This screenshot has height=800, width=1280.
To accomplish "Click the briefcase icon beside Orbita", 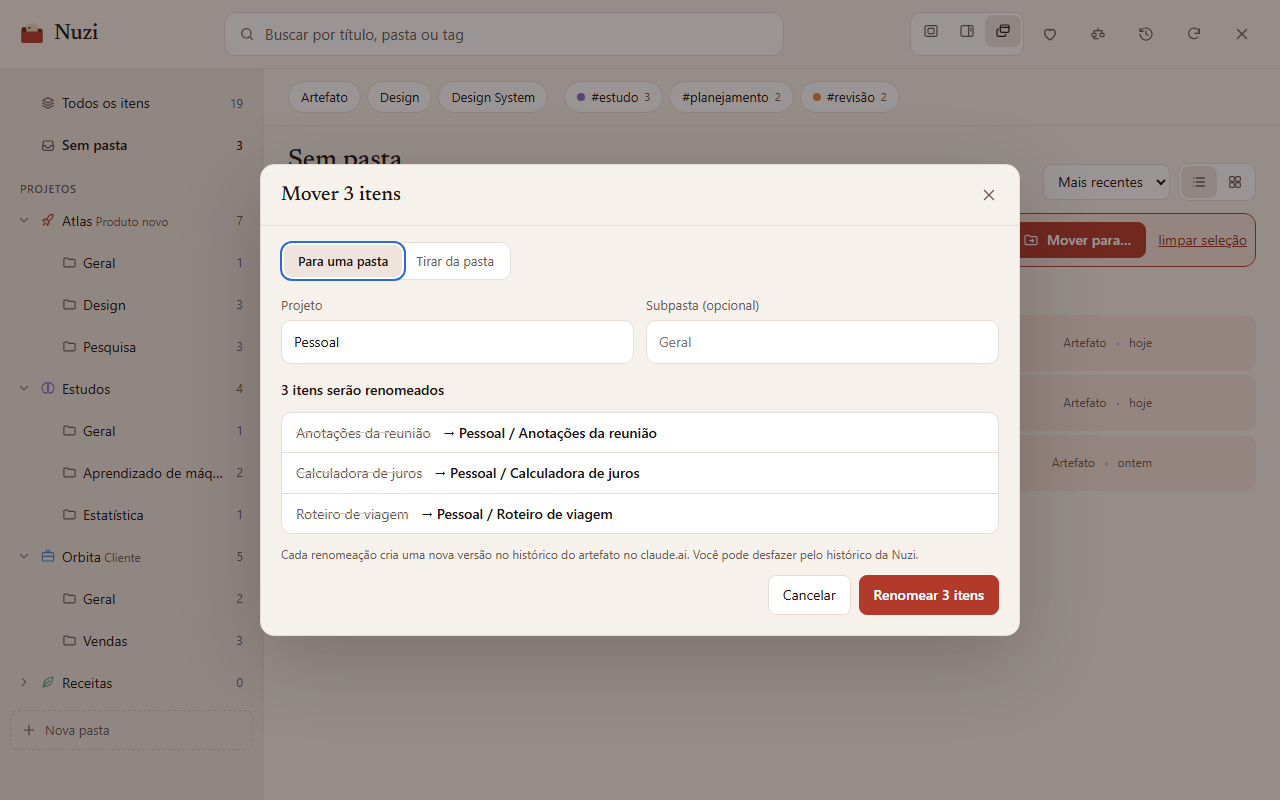I will click(48, 557).
